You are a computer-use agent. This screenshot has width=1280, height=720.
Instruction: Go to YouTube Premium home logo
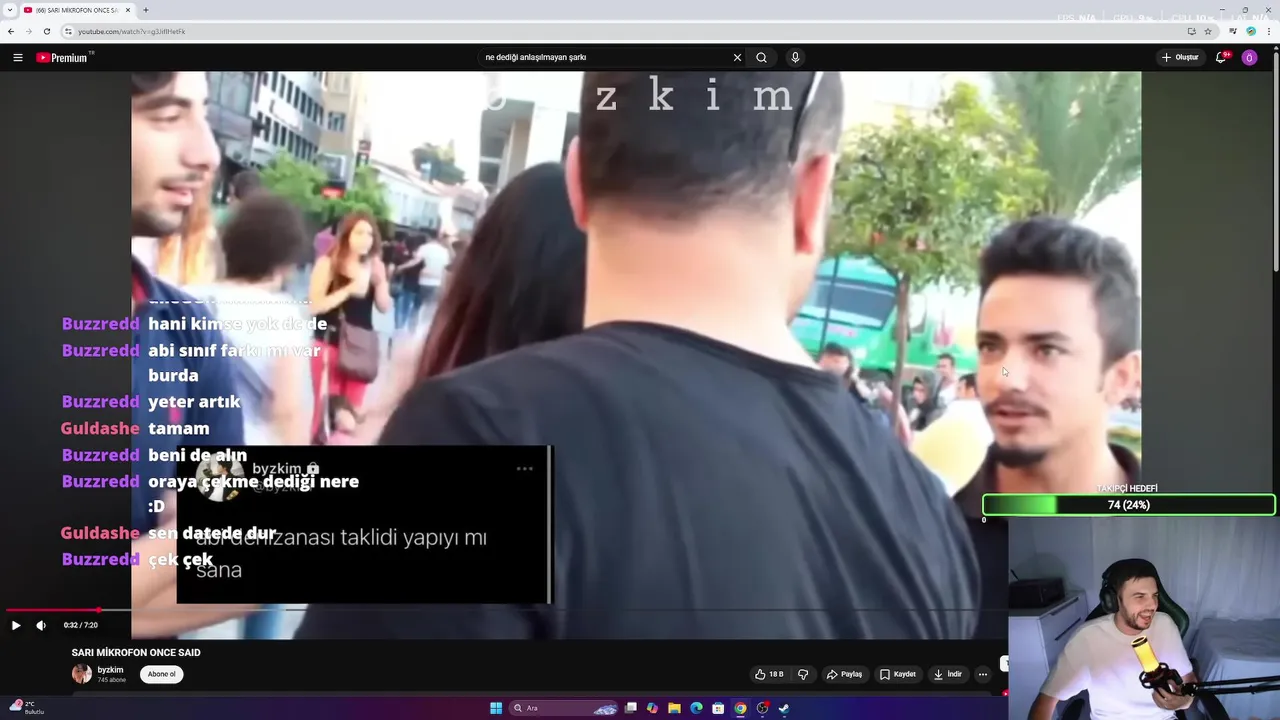[x=64, y=58]
